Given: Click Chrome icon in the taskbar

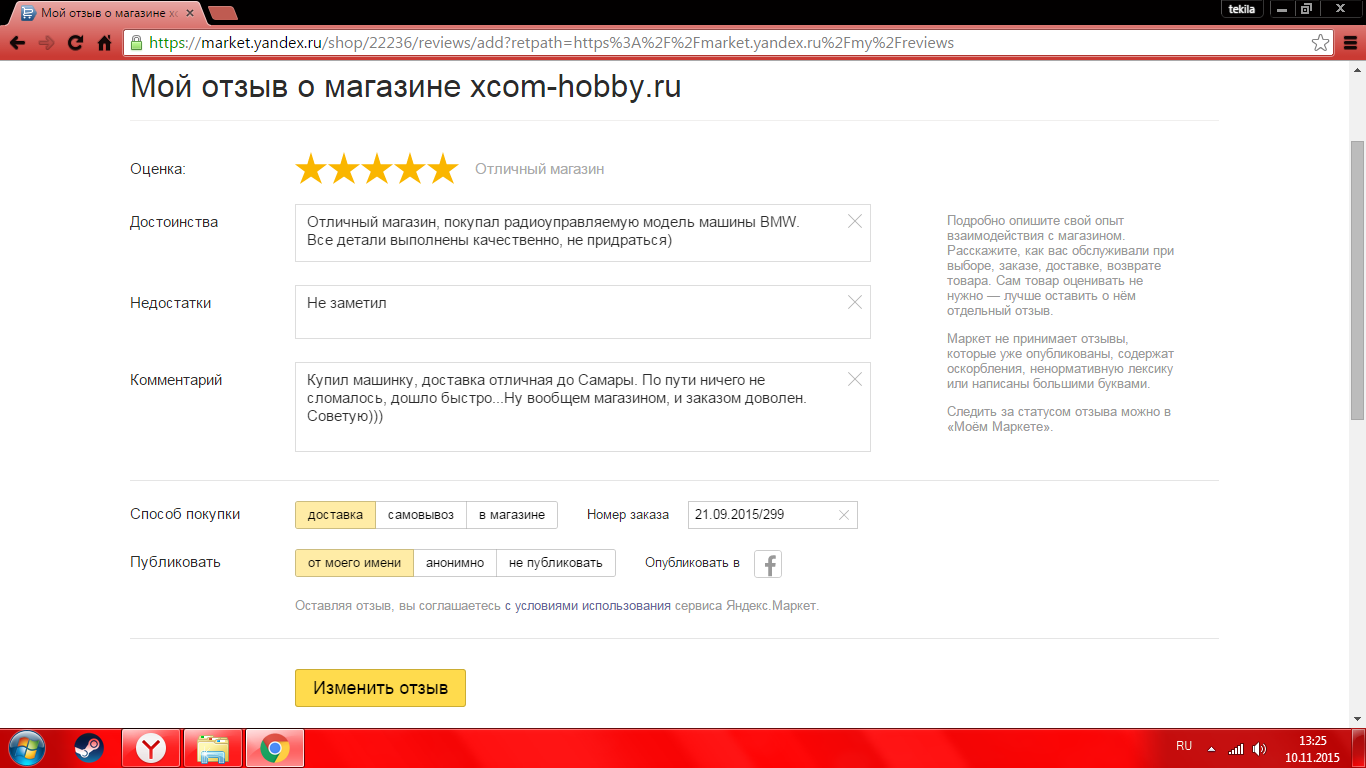Looking at the screenshot, I should pyautogui.click(x=275, y=748).
